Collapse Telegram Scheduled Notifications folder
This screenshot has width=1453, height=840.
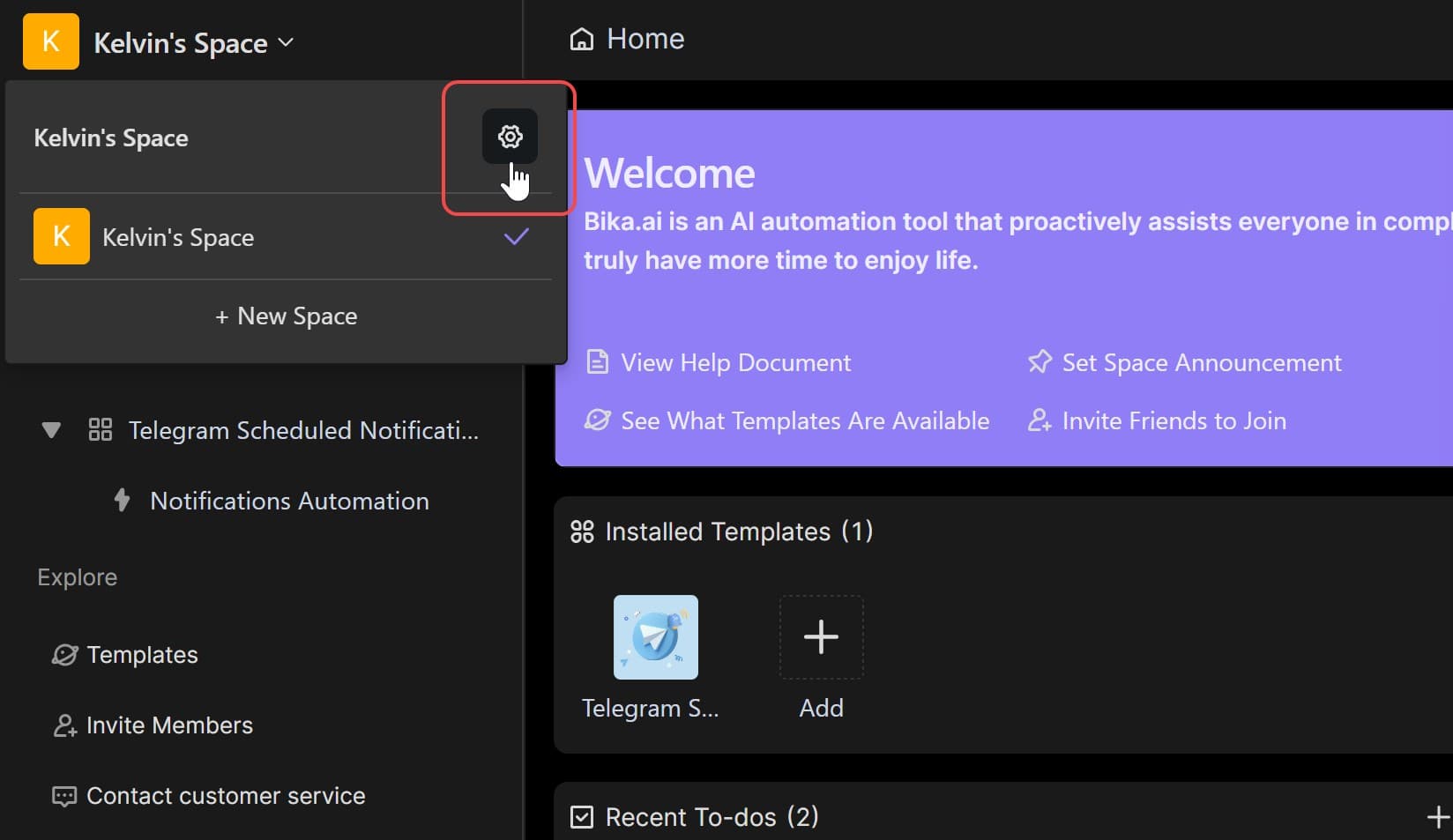tap(51, 430)
